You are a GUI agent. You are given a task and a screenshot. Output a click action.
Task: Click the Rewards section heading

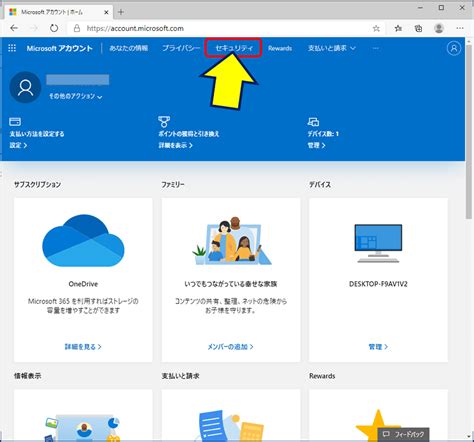(x=322, y=376)
